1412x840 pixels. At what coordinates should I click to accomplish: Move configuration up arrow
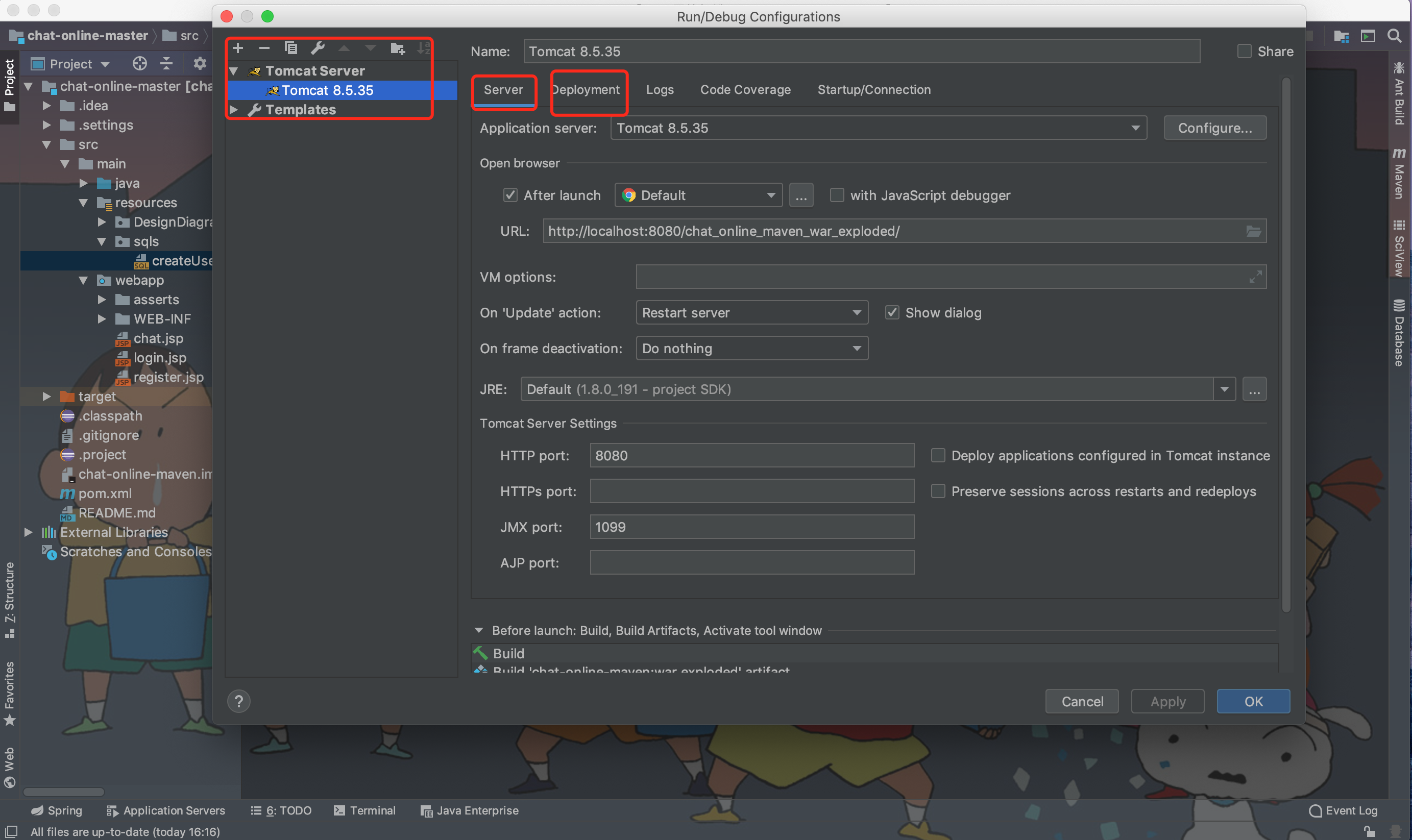344,48
